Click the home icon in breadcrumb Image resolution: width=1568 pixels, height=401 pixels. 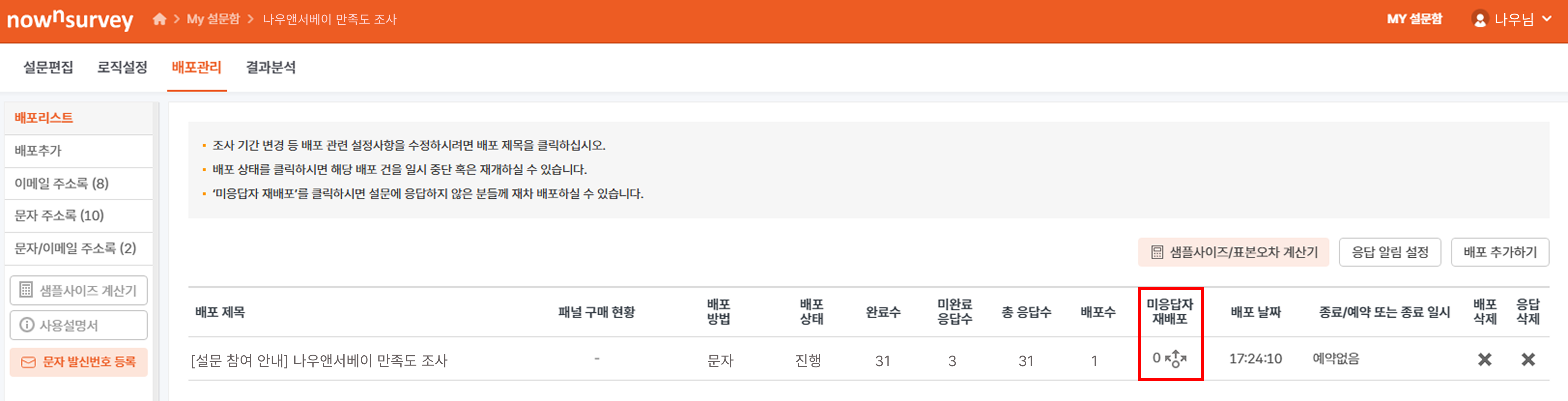coord(159,19)
